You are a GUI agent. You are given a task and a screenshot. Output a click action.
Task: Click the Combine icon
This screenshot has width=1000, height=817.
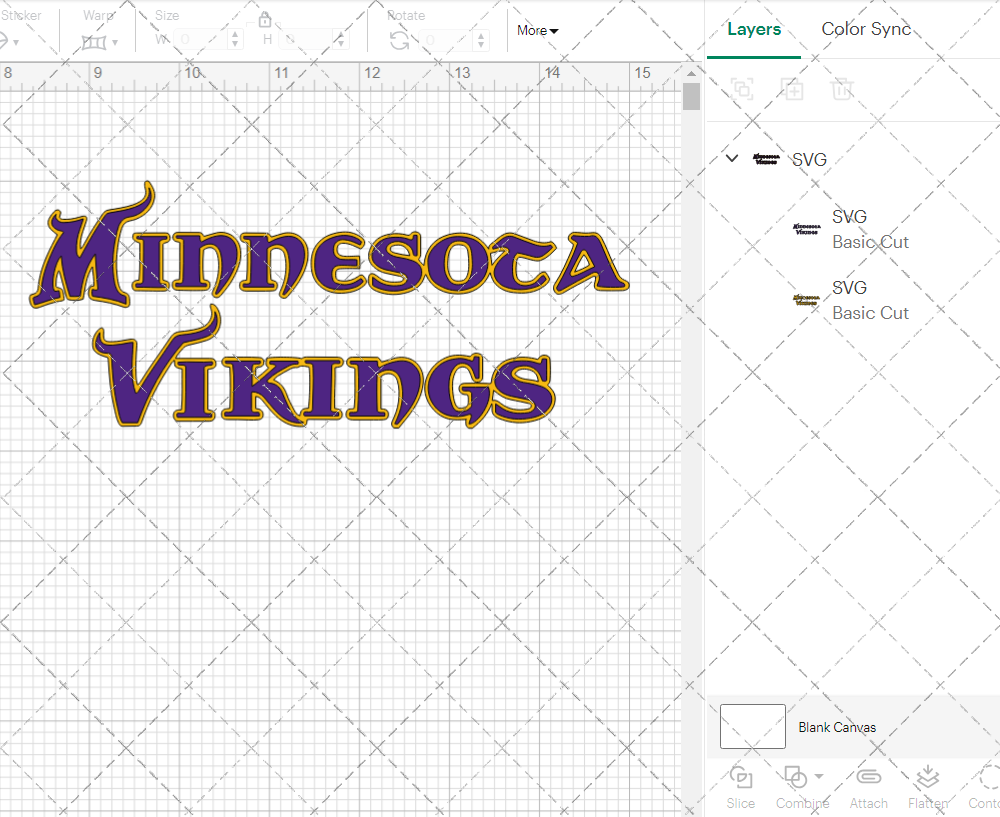[795, 777]
